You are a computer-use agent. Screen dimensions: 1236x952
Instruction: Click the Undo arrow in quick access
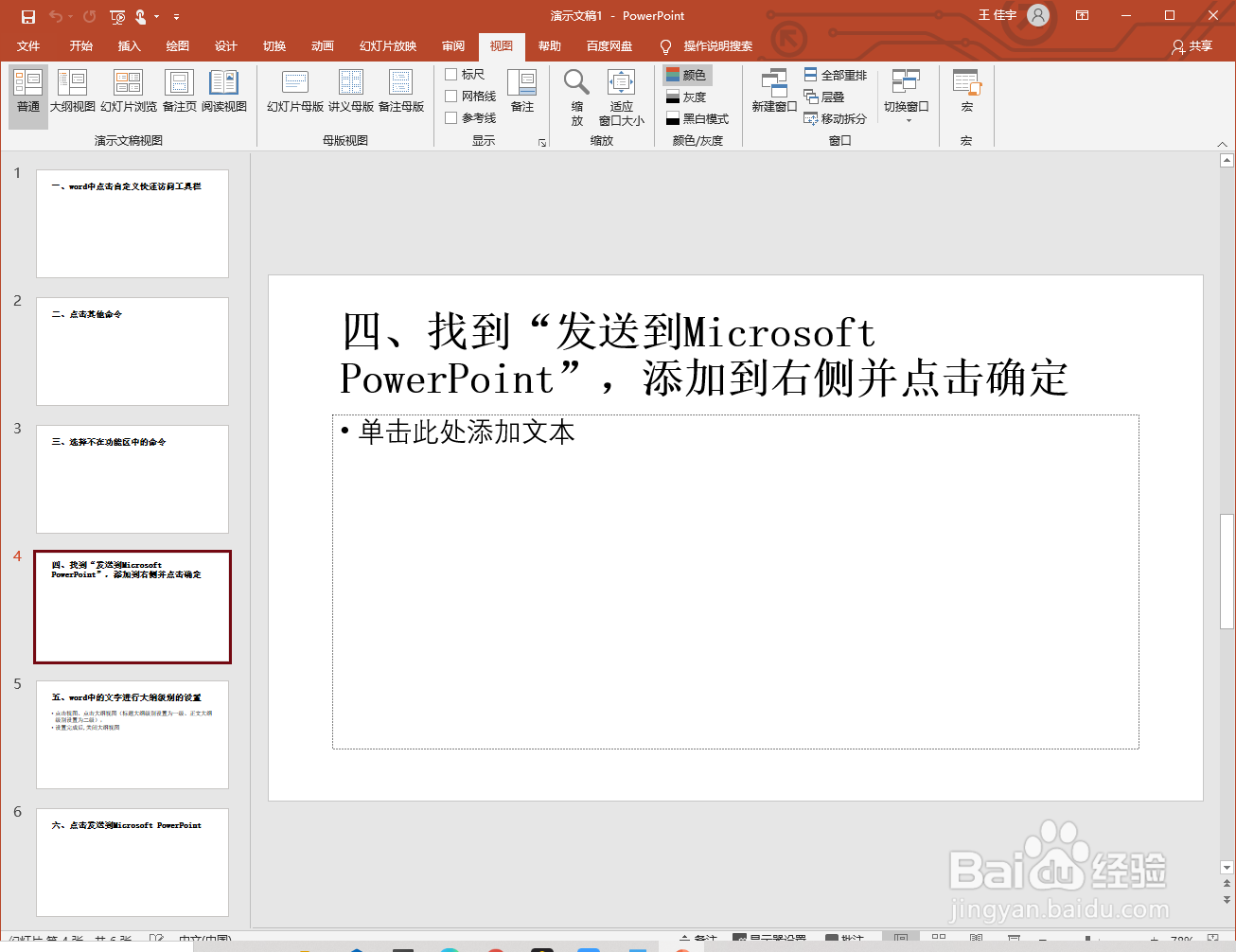point(55,16)
